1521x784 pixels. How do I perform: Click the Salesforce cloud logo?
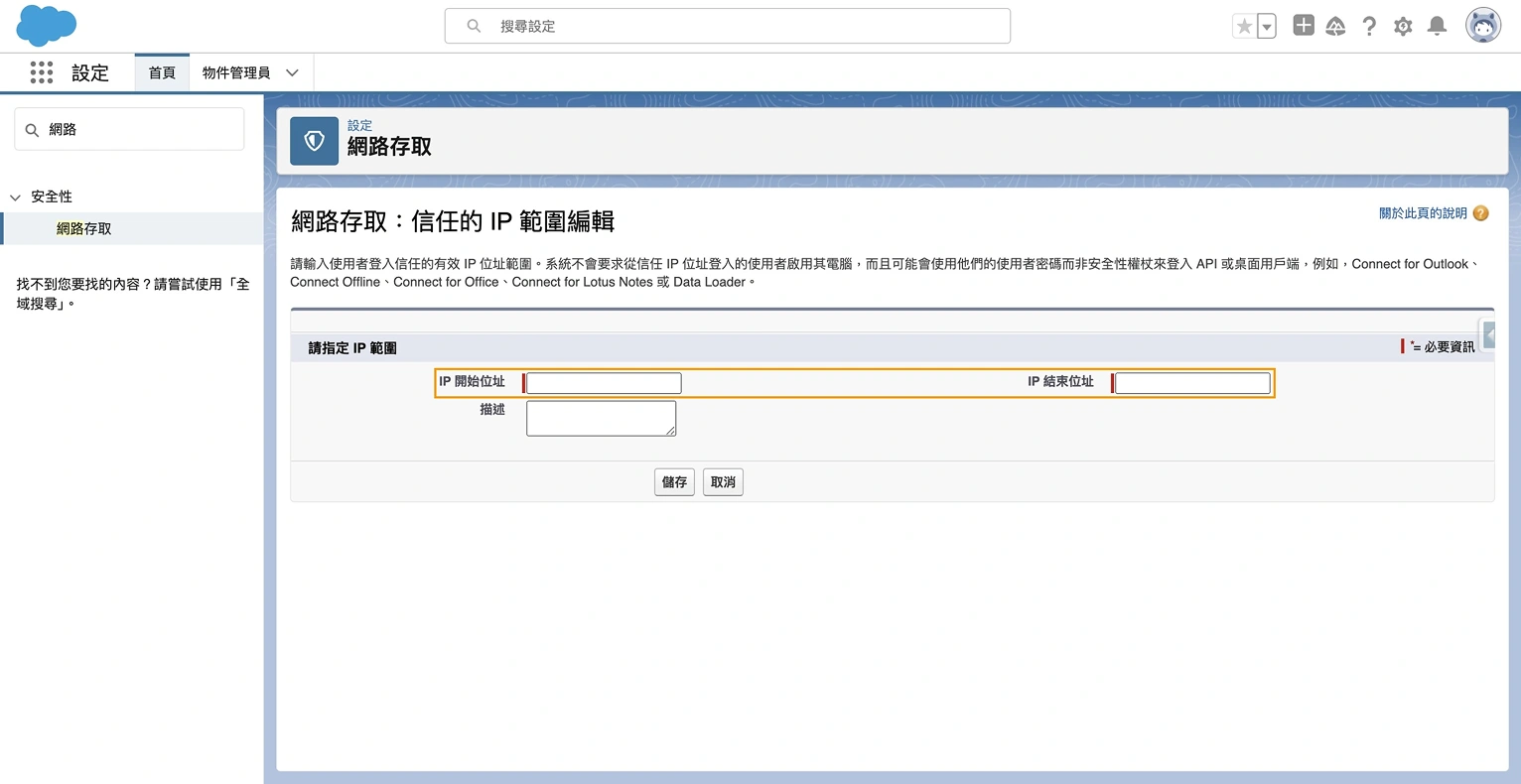[x=46, y=25]
